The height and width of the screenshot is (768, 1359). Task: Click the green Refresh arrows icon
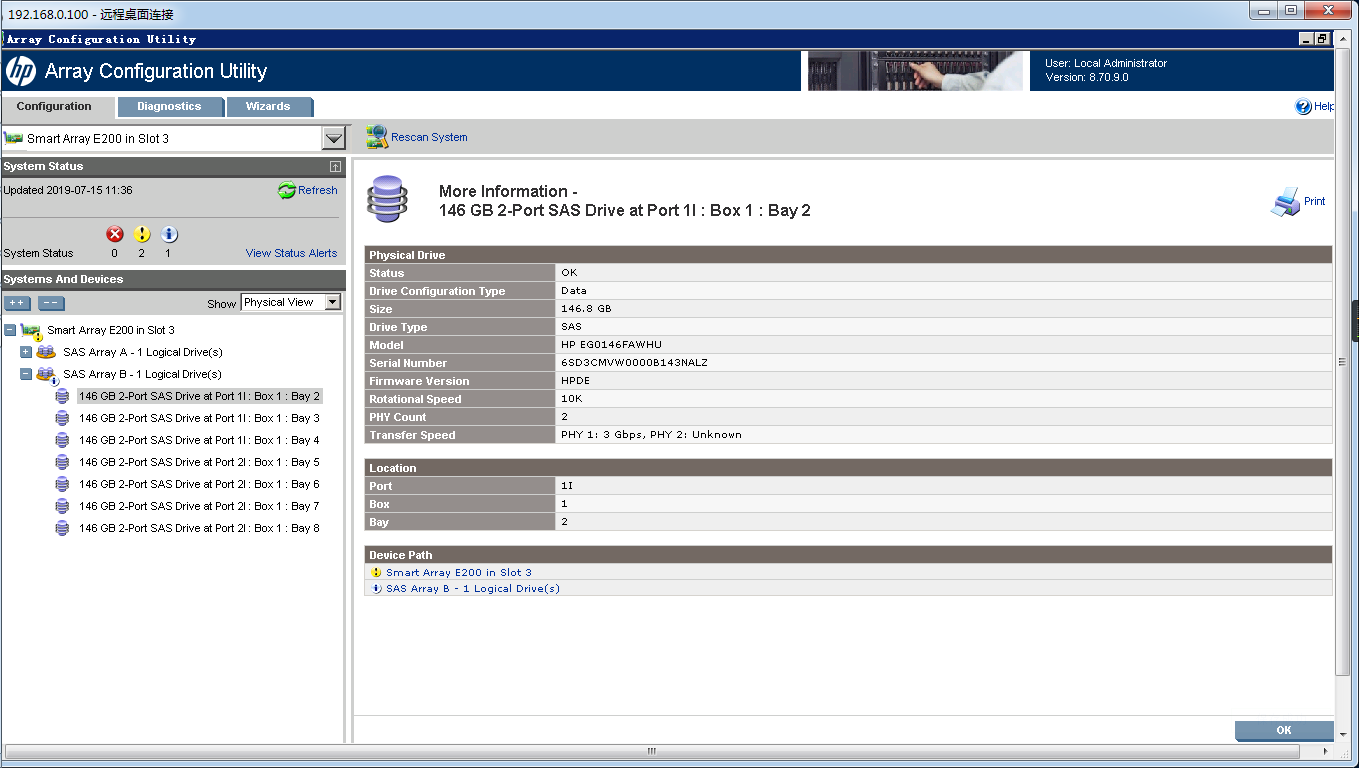(x=287, y=190)
